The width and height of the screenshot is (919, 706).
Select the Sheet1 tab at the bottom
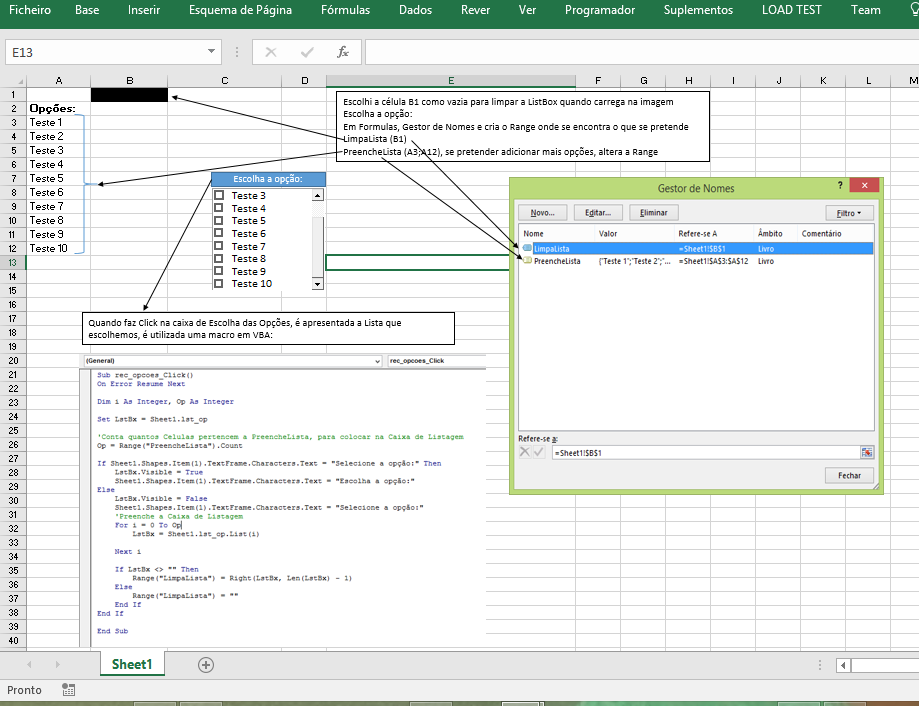click(x=131, y=663)
